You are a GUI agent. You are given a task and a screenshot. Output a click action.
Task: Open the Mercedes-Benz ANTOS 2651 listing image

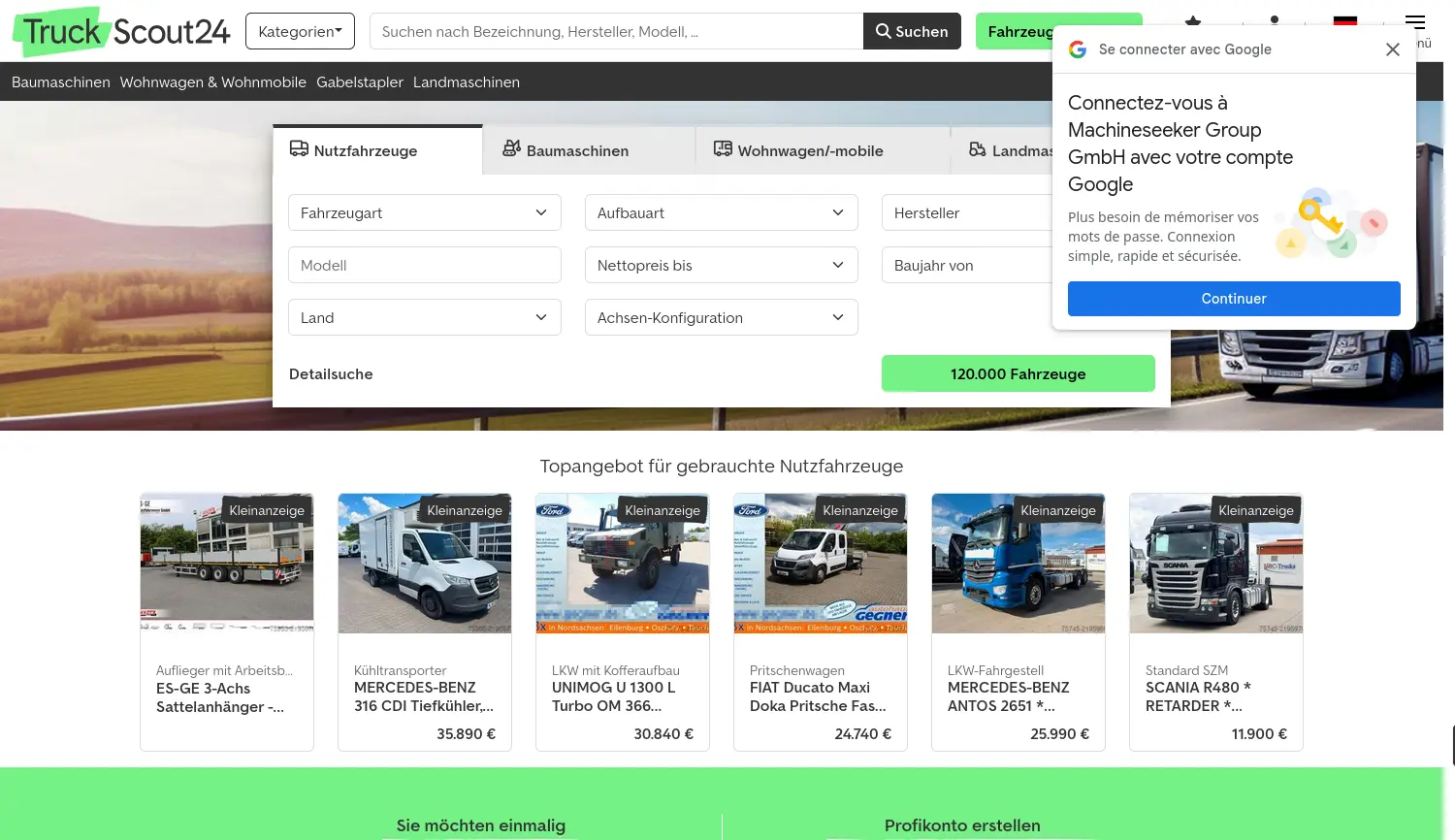click(1018, 564)
